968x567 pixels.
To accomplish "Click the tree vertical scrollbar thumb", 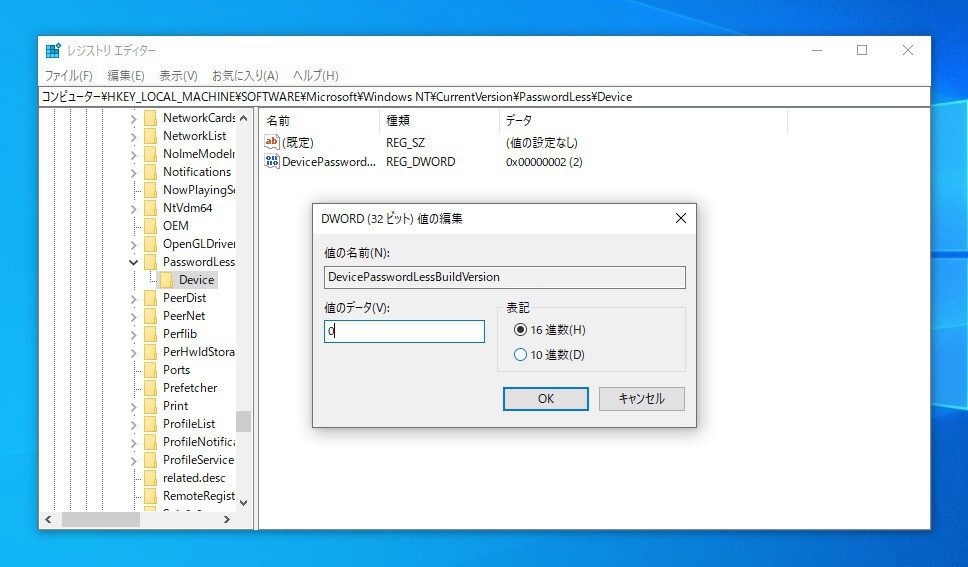I will [243, 421].
